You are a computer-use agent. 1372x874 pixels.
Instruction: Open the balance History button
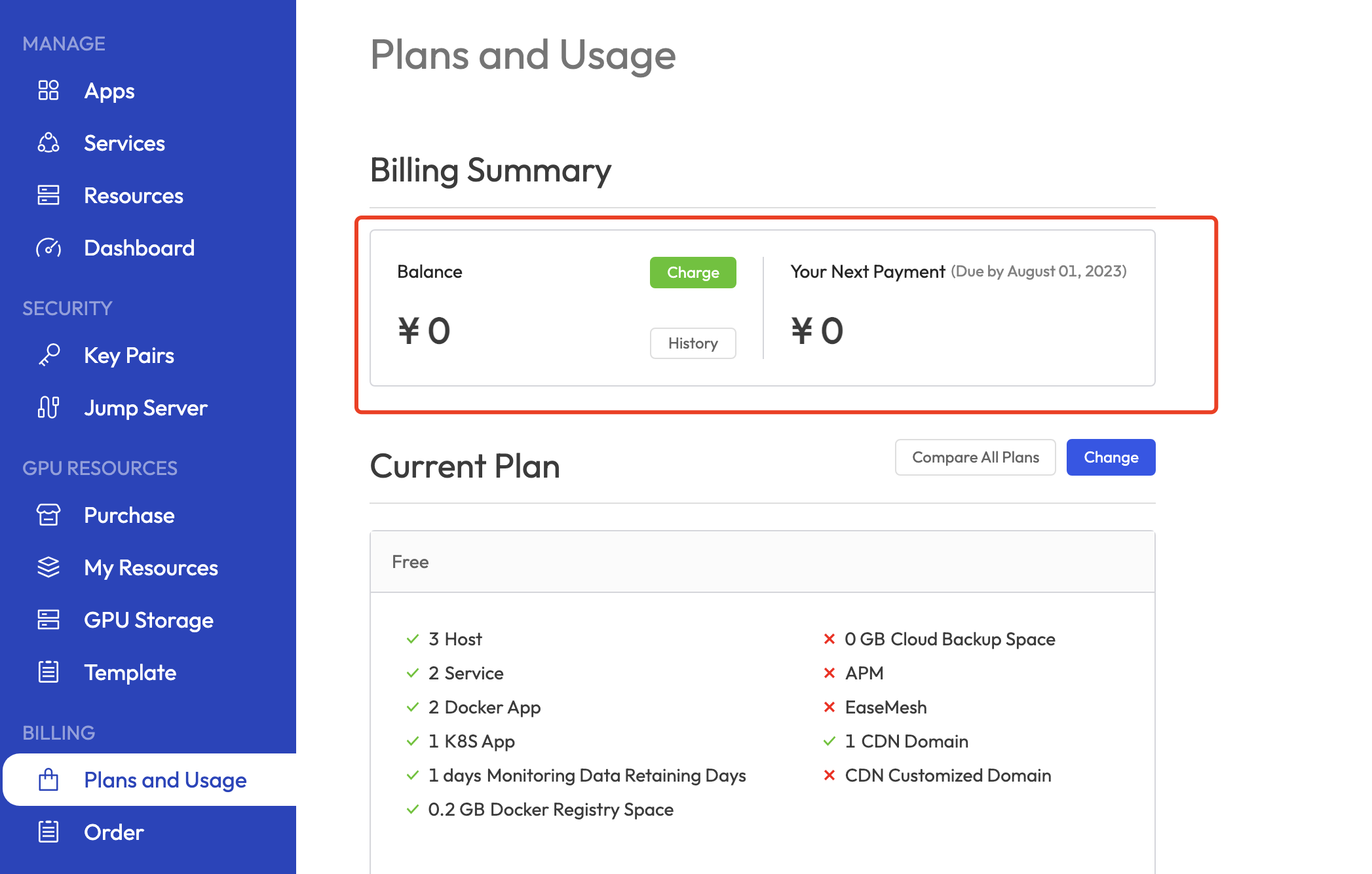point(693,343)
